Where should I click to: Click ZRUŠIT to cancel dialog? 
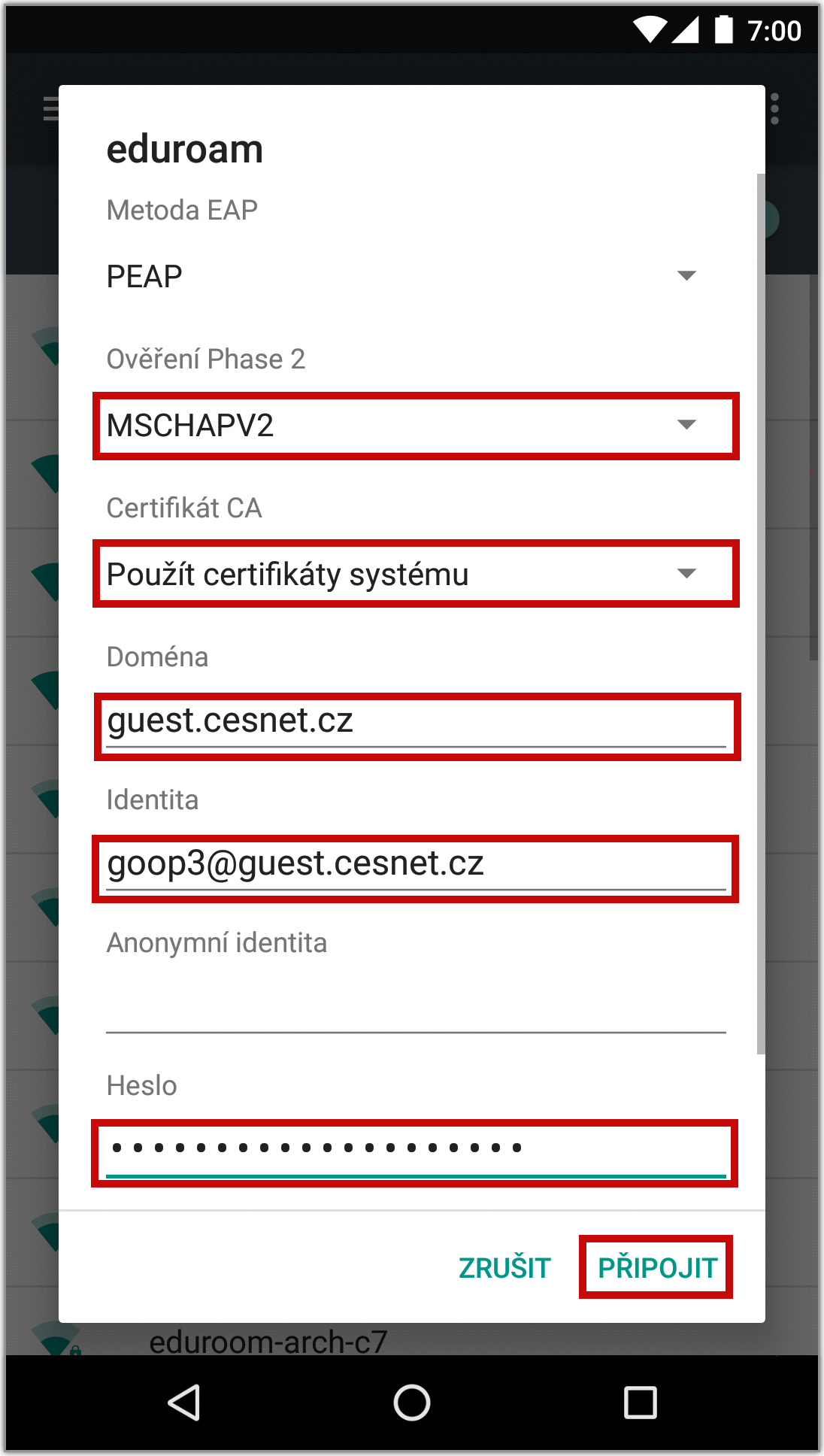[x=504, y=1268]
